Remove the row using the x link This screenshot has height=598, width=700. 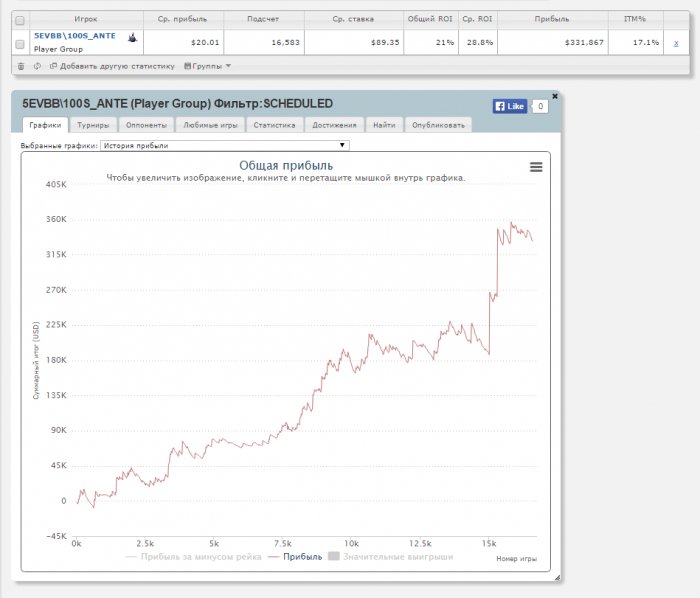pyautogui.click(x=675, y=42)
